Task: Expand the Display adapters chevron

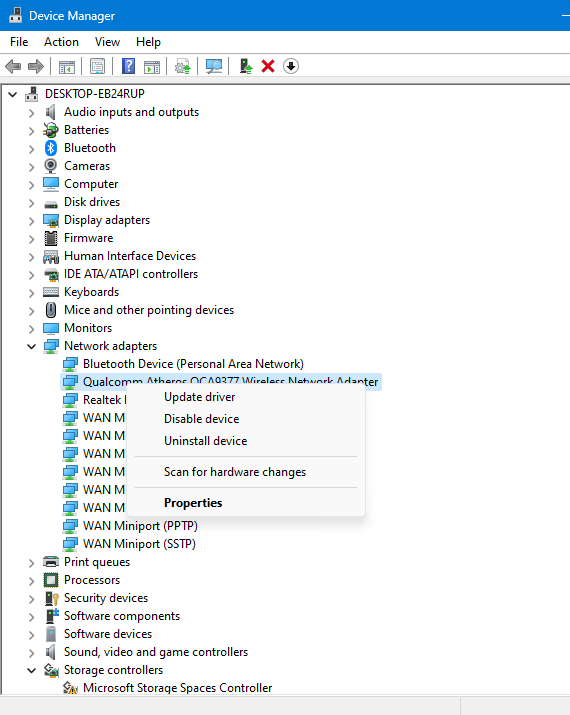Action: (31, 221)
